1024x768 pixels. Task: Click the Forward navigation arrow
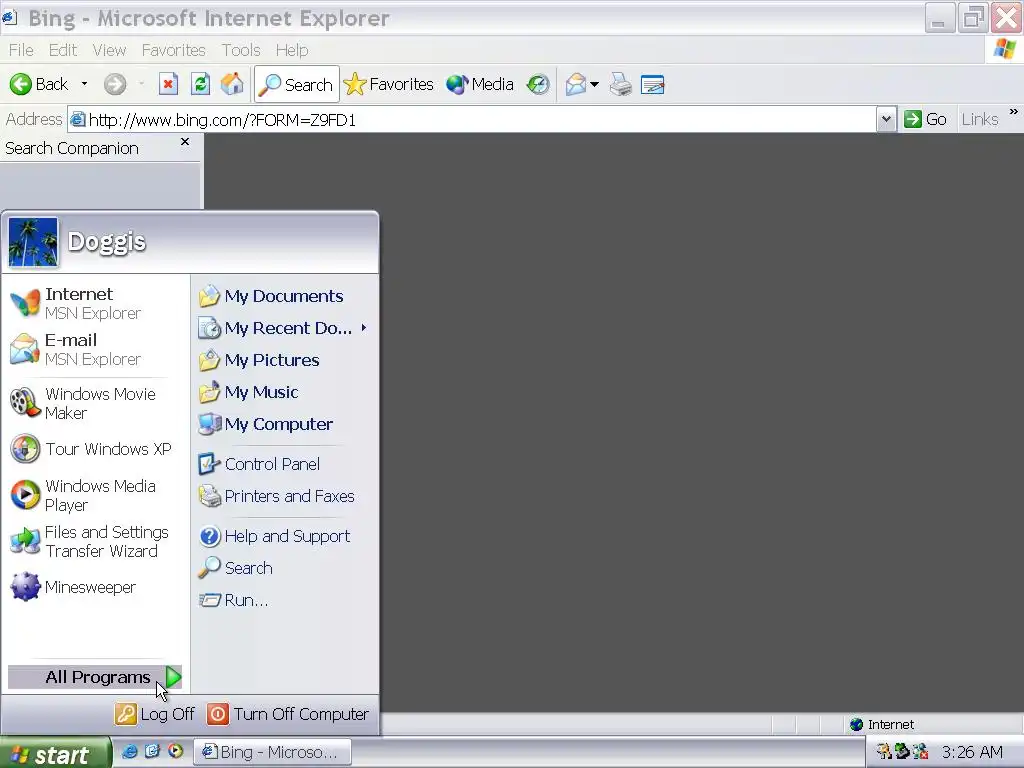click(115, 84)
